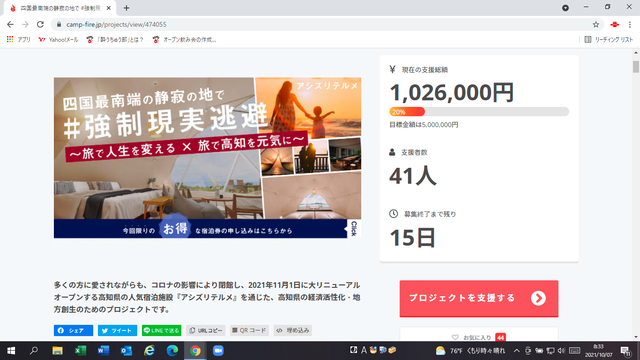
Task: Share project via Twitter ツイート button
Action: (x=117, y=330)
